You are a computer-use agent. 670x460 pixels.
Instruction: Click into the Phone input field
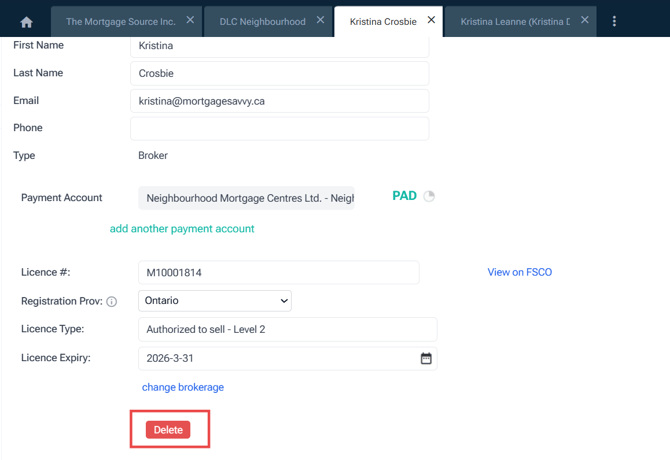pos(279,128)
